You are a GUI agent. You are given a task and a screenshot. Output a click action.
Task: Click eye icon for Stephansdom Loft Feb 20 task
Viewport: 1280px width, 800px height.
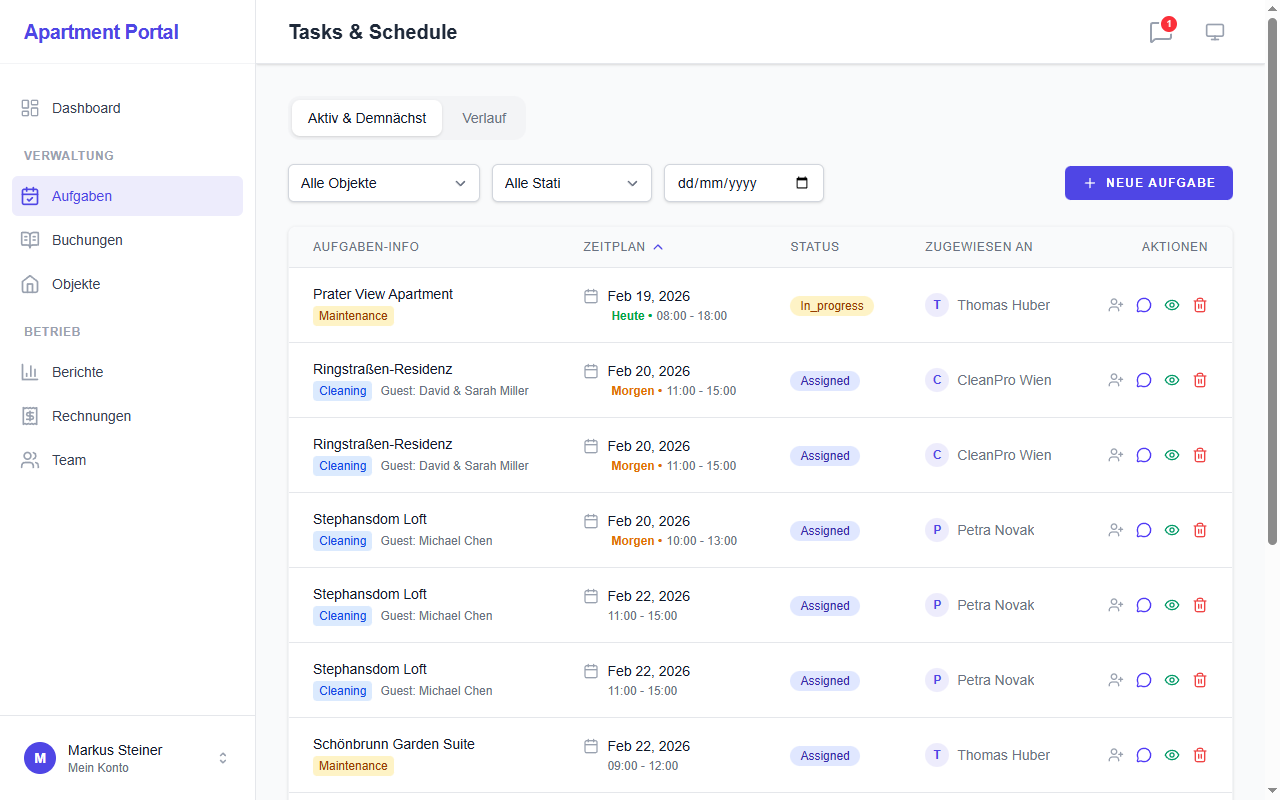[1172, 530]
